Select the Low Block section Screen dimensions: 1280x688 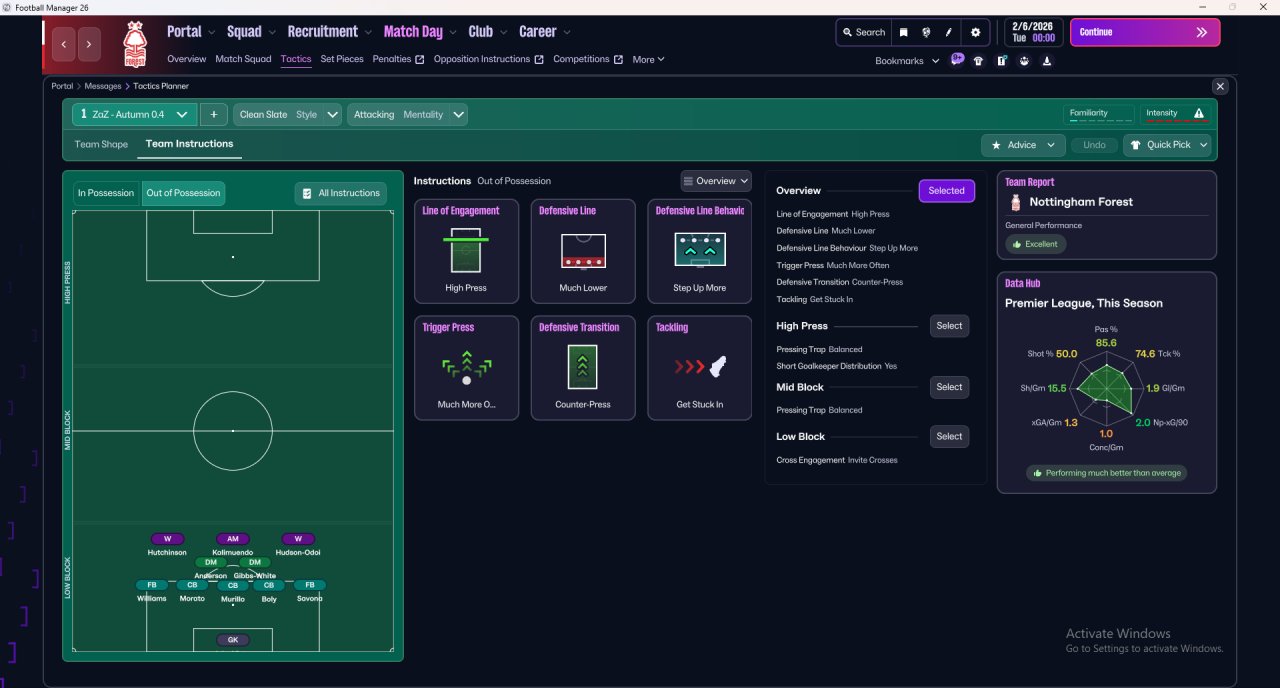point(949,436)
